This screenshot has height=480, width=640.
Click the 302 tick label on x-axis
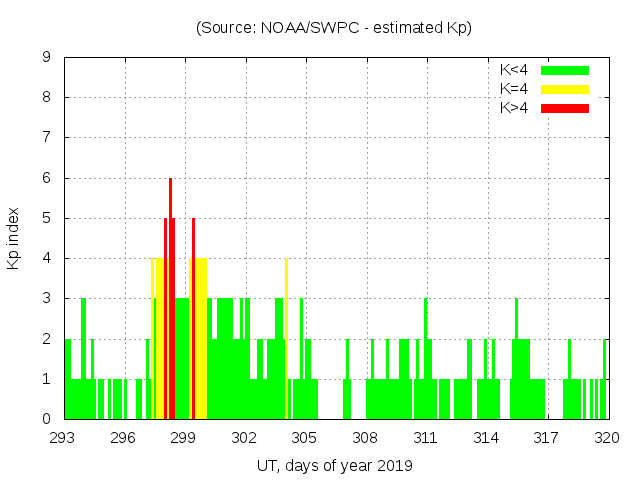245,438
